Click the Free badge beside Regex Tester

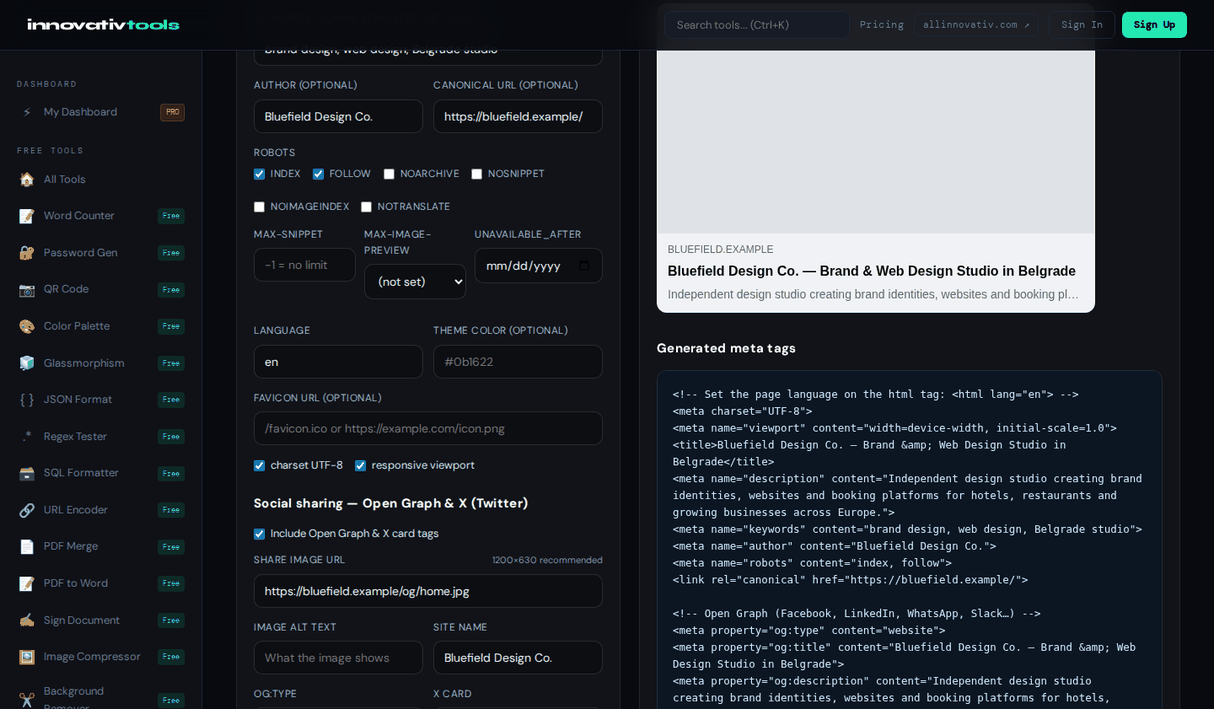click(171, 437)
